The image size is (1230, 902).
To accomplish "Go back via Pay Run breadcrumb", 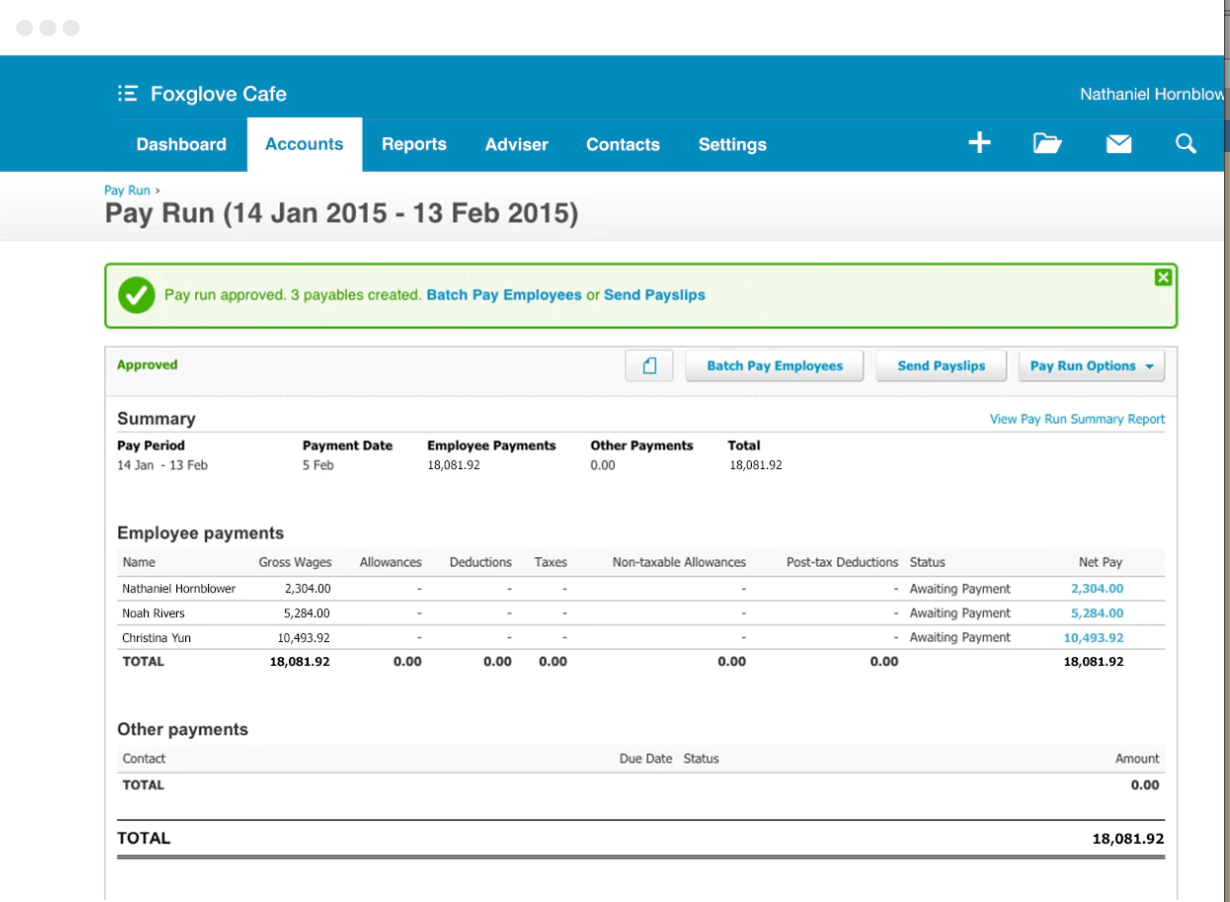I will coord(127,190).
